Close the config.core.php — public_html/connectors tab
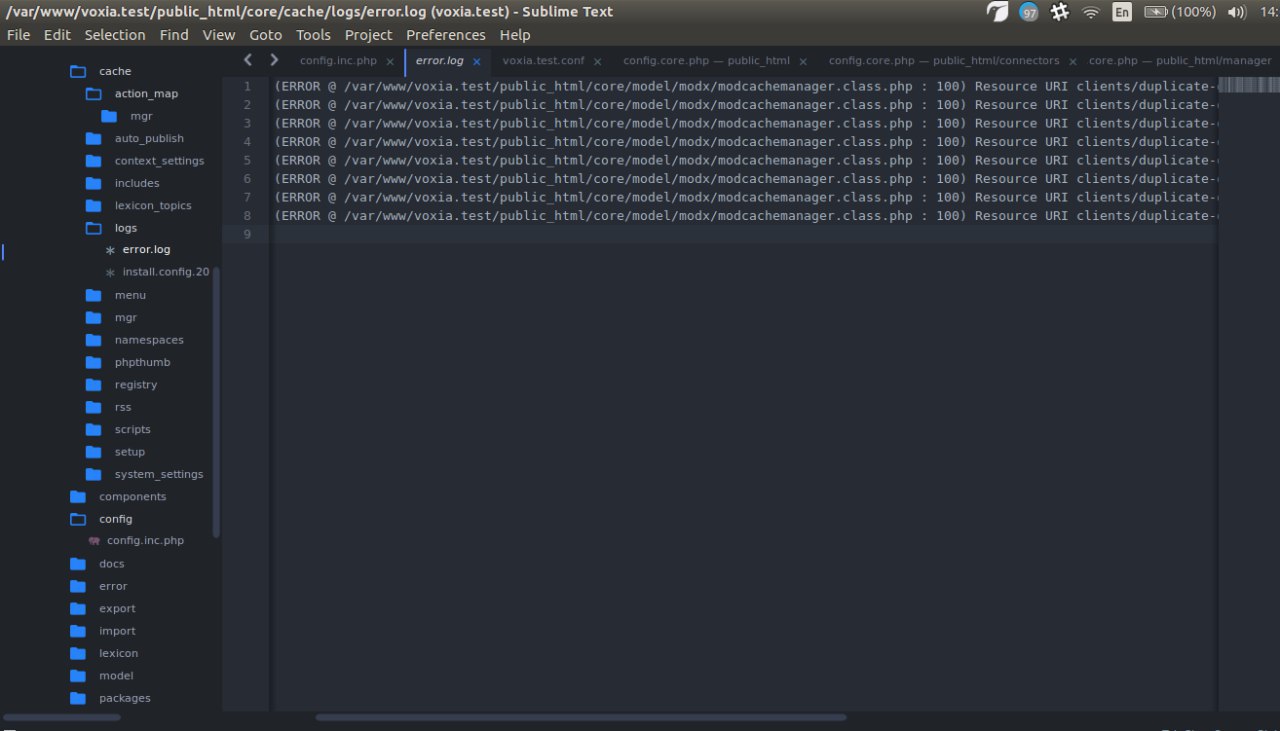The image size is (1280, 731). [1072, 62]
